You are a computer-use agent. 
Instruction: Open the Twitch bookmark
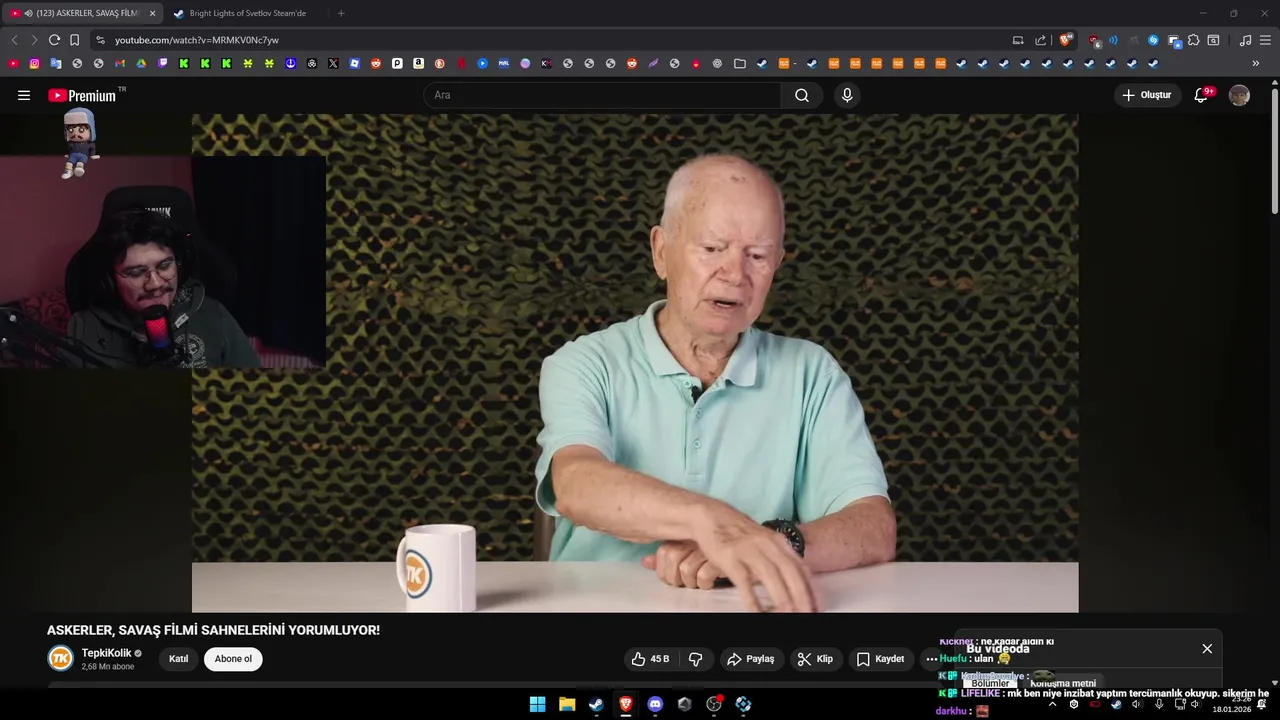(163, 63)
